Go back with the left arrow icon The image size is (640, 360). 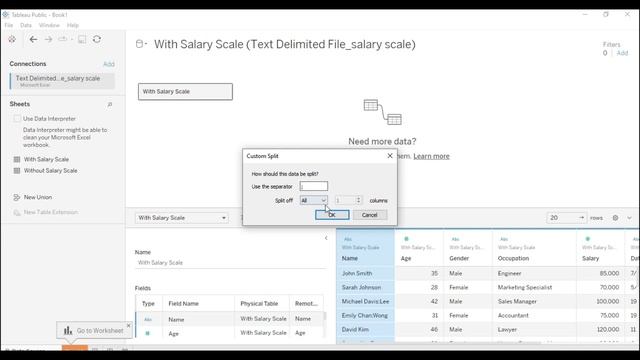(x=33, y=39)
